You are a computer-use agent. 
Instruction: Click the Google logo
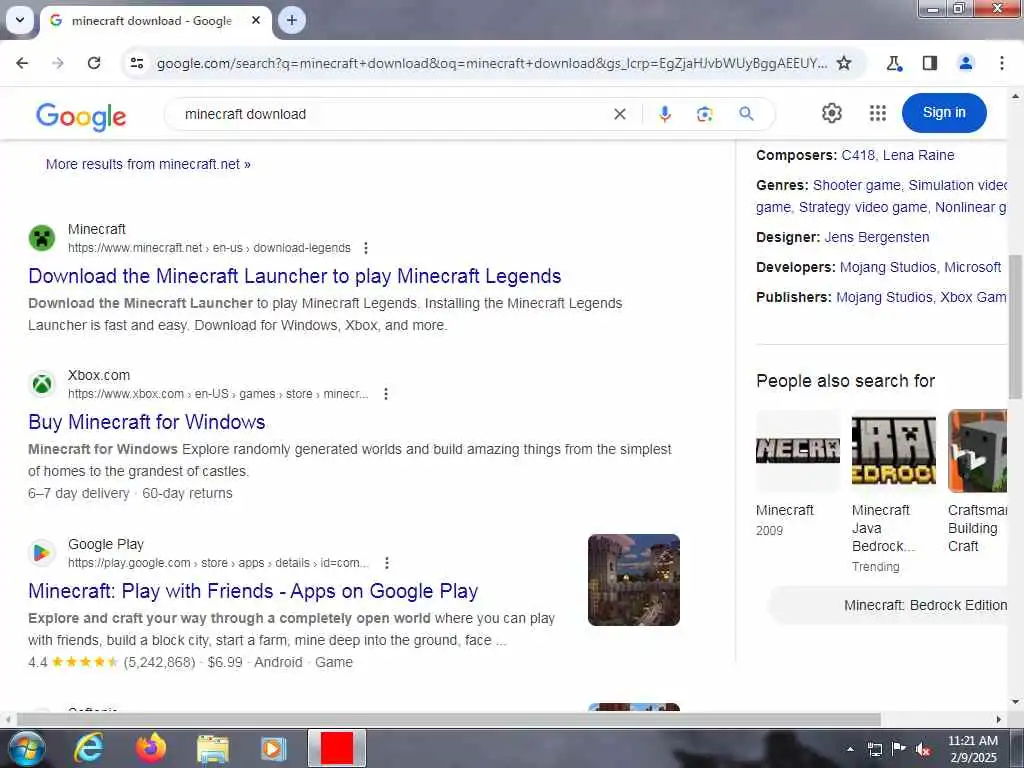click(81, 116)
